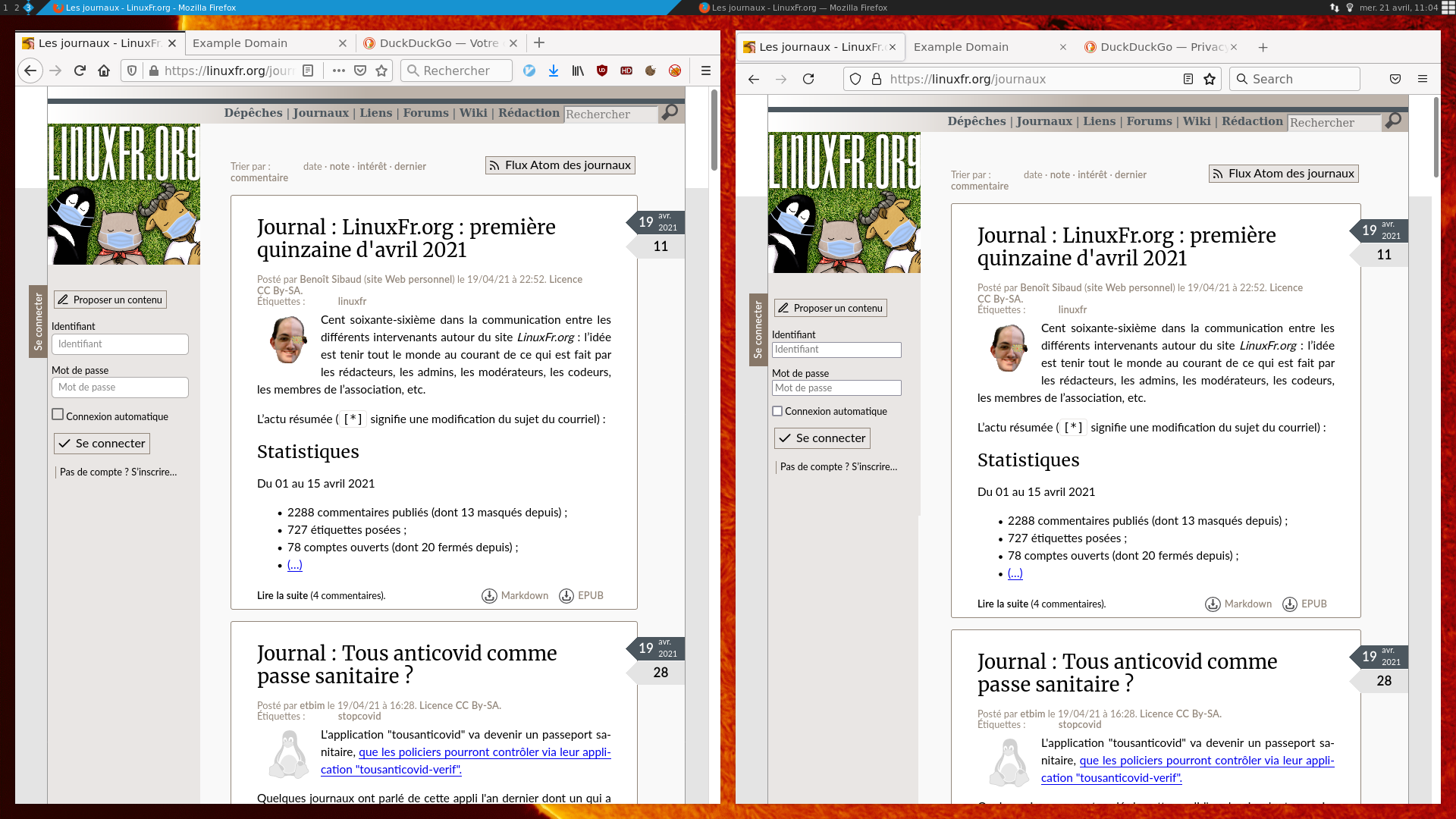Switch to Example Domain tab in left window
This screenshot has width=1456, height=819.
(x=261, y=43)
